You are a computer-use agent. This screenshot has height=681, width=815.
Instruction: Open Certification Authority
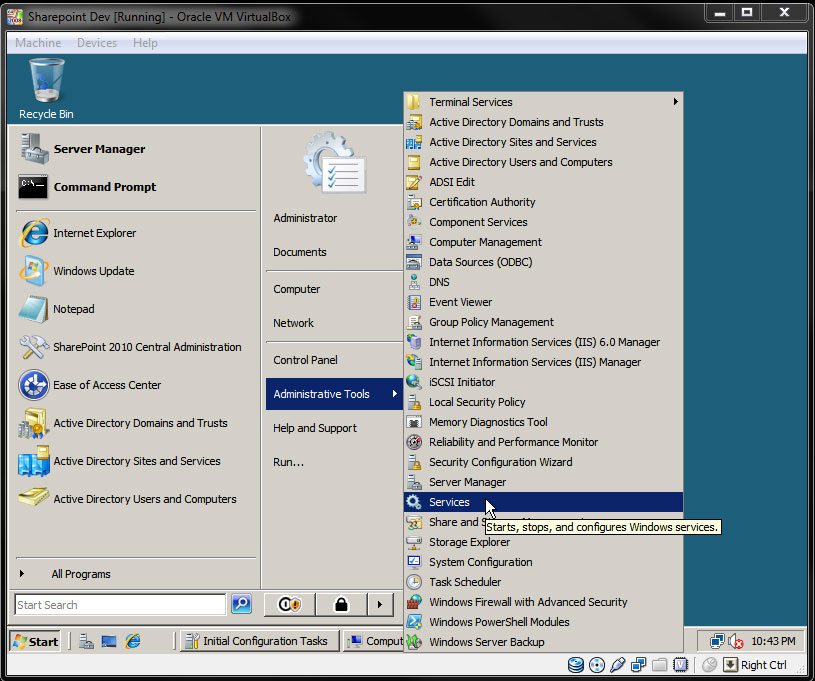543,202
